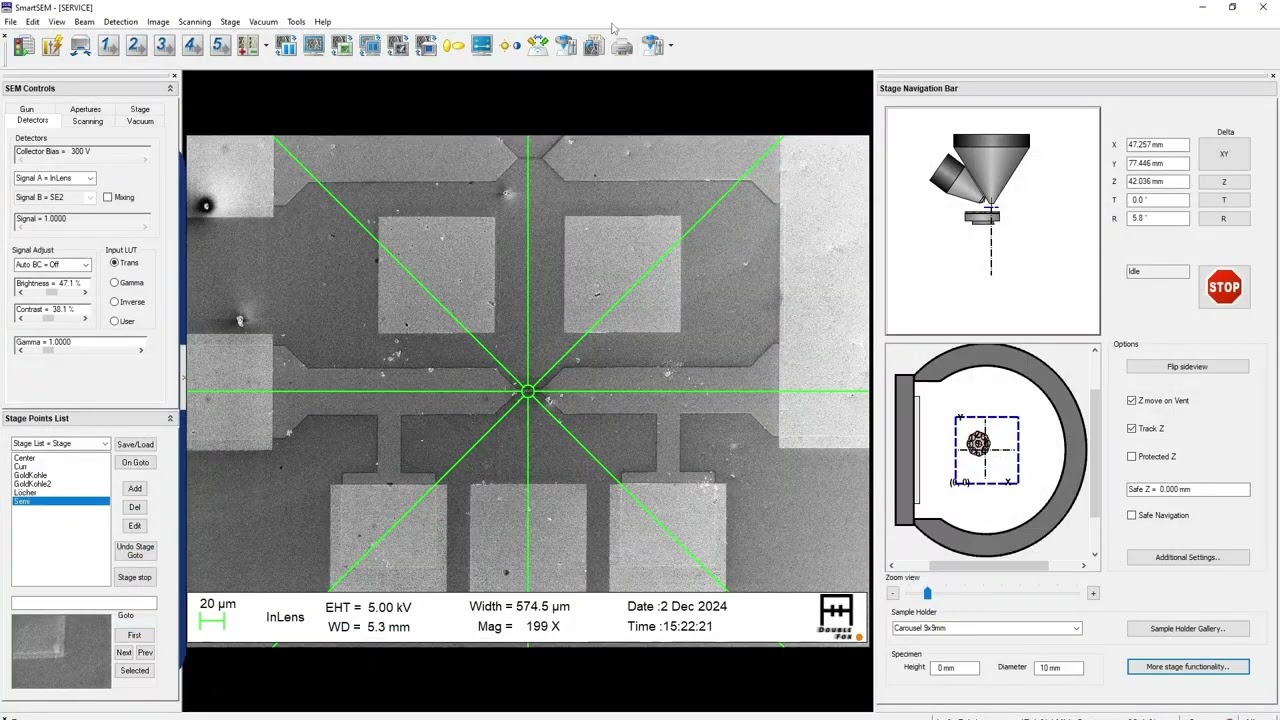Click the X position 47.257 mm field
Image resolution: width=1280 pixels, height=720 pixels.
click(x=1158, y=145)
